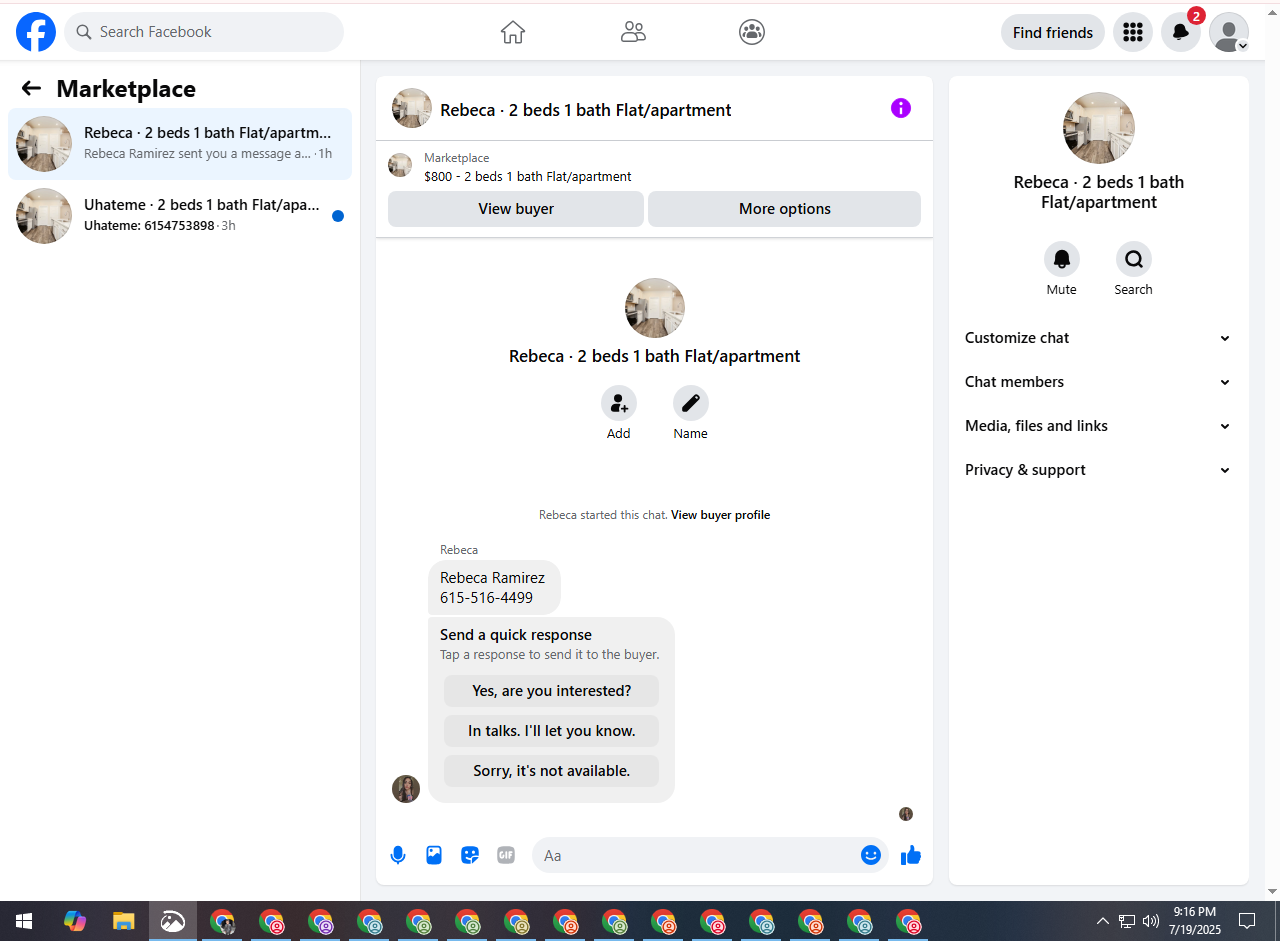Open Copilot from the taskbar
The height and width of the screenshot is (941, 1280).
(x=75, y=921)
